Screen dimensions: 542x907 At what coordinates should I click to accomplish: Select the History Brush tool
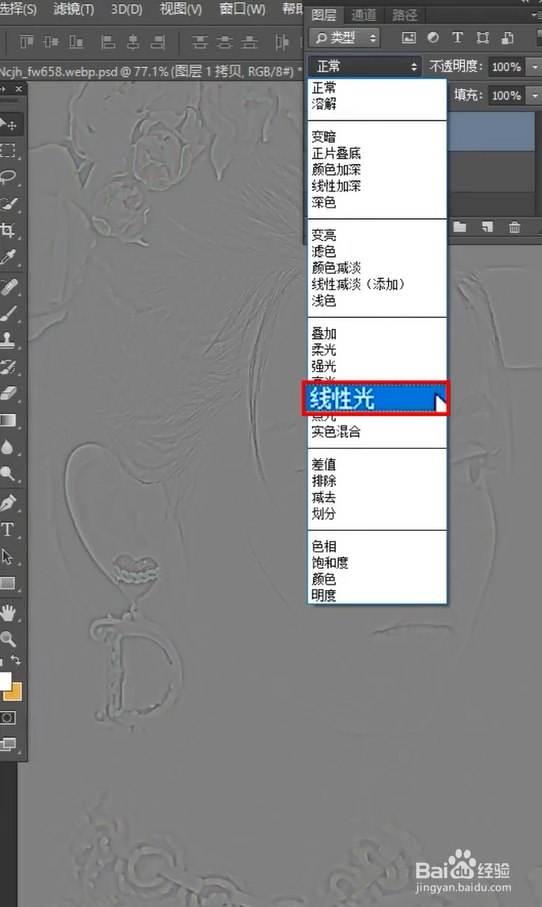(8, 366)
